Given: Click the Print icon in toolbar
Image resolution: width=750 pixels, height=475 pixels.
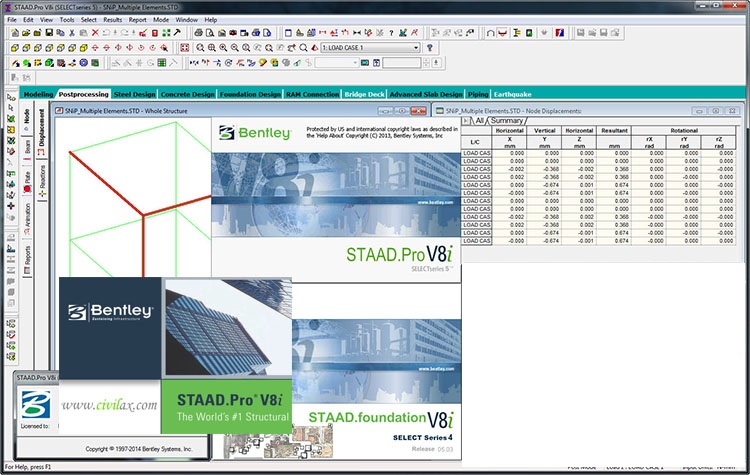Looking at the screenshot, I should coord(199,33).
